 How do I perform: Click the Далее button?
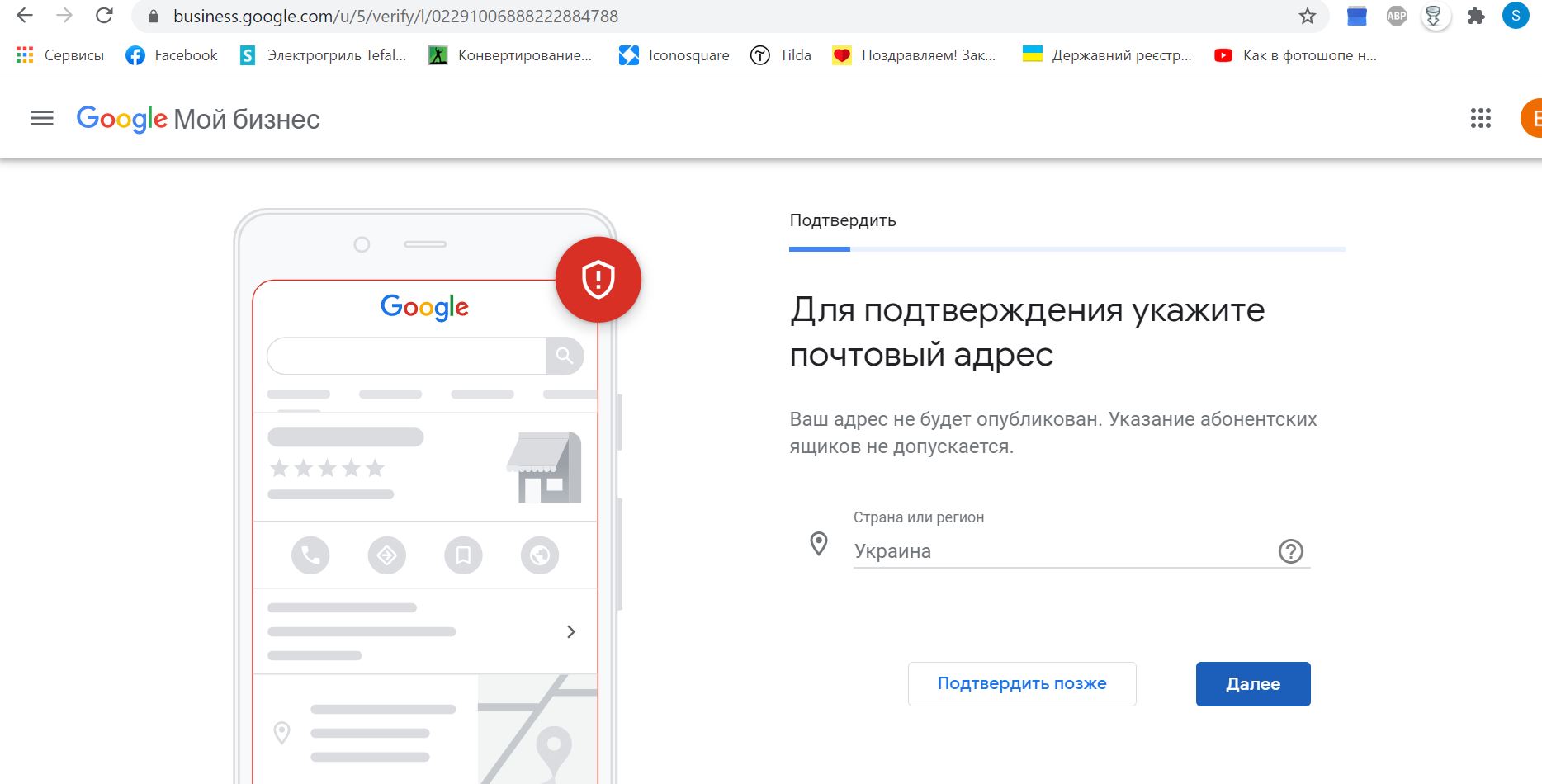point(1253,684)
